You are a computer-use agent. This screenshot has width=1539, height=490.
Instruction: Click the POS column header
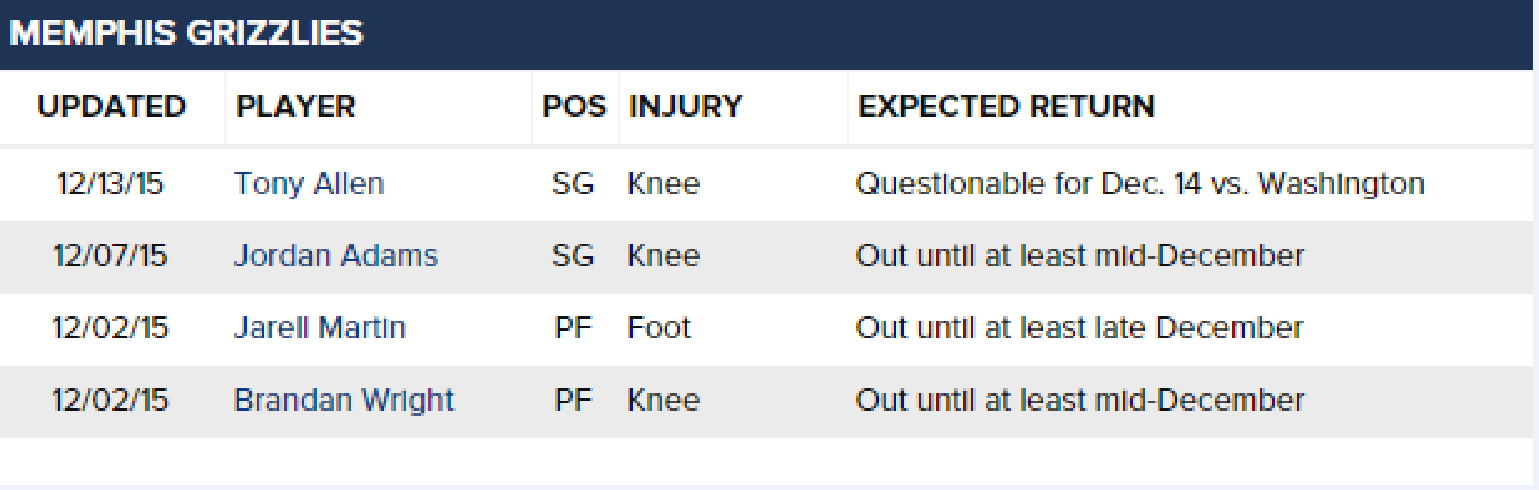[574, 107]
